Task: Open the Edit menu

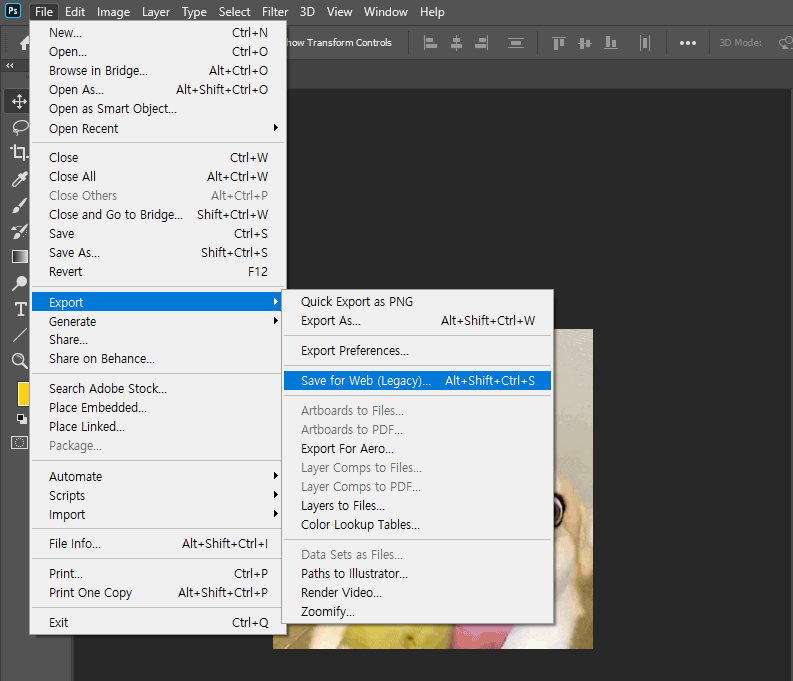Action: click(x=75, y=12)
